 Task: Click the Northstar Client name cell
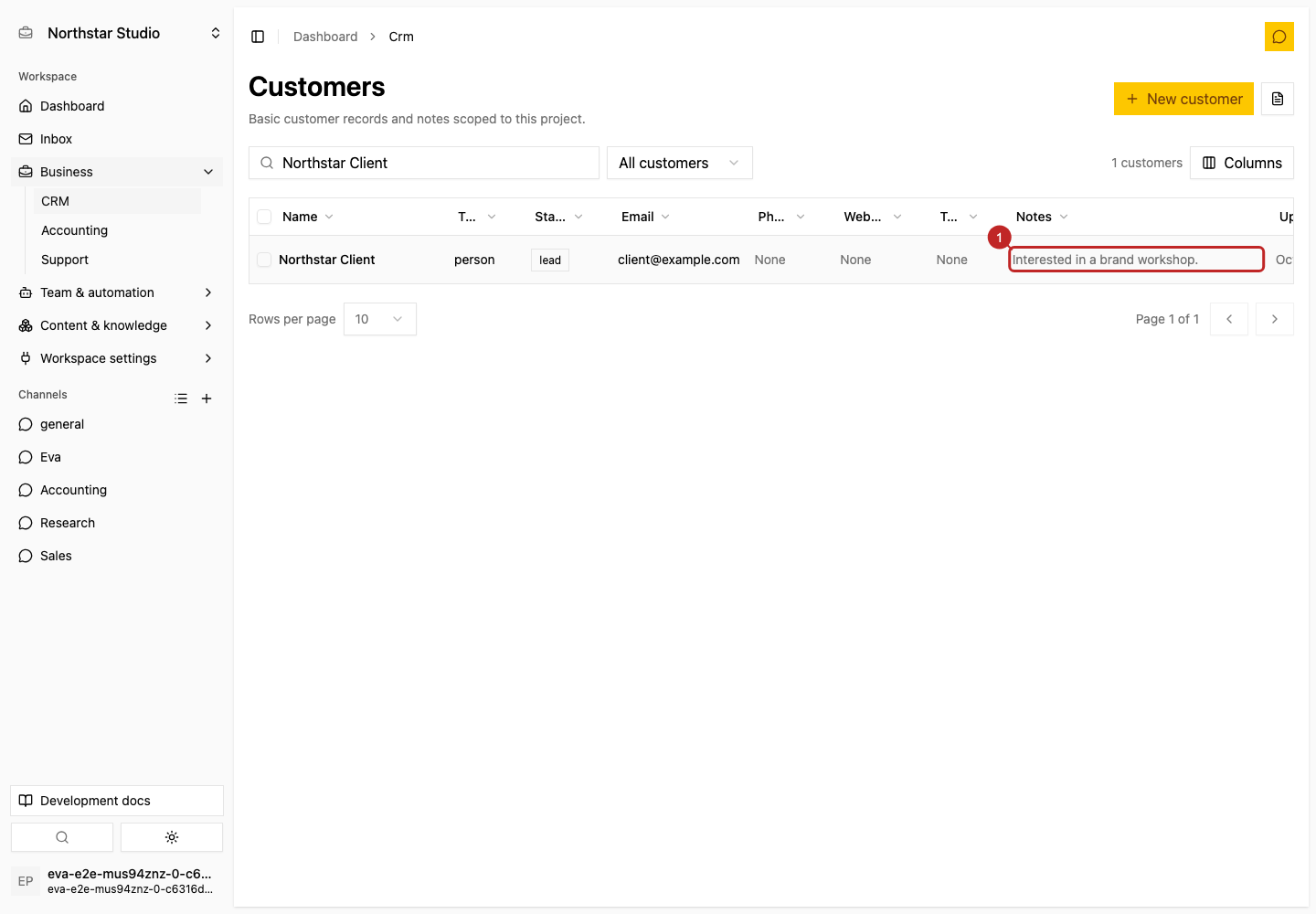(327, 260)
